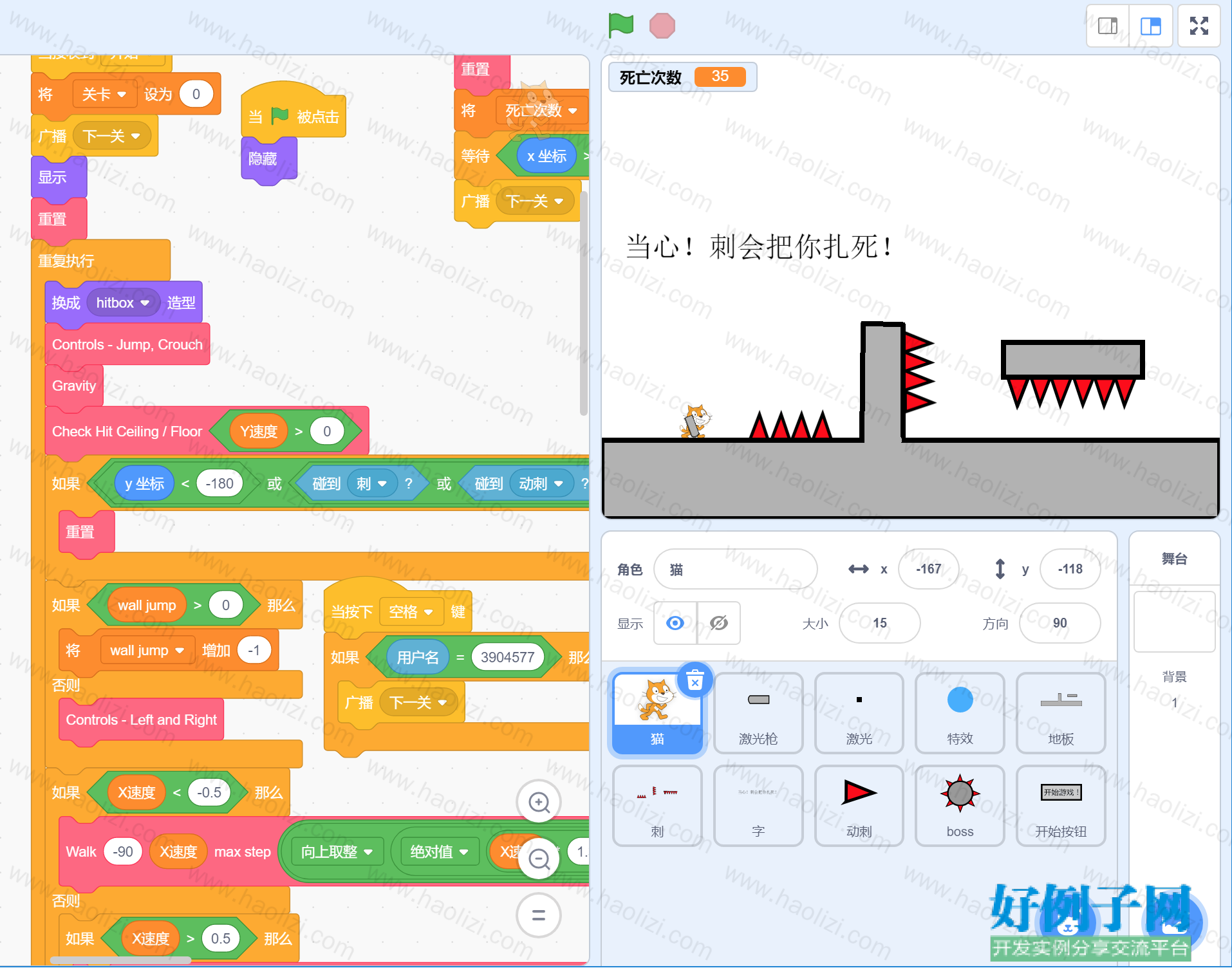Select the 刺 sprite
Screen dimensions: 1232x968
[657, 806]
